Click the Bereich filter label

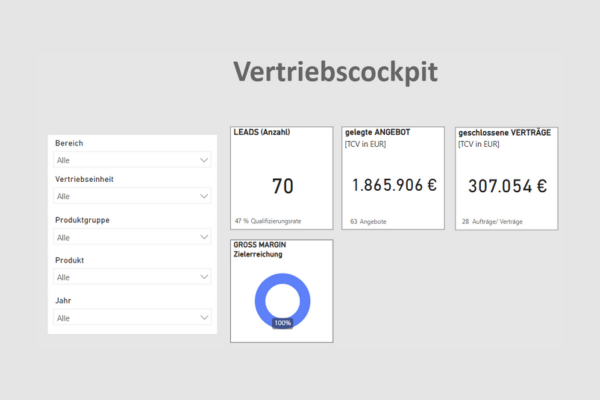69,143
